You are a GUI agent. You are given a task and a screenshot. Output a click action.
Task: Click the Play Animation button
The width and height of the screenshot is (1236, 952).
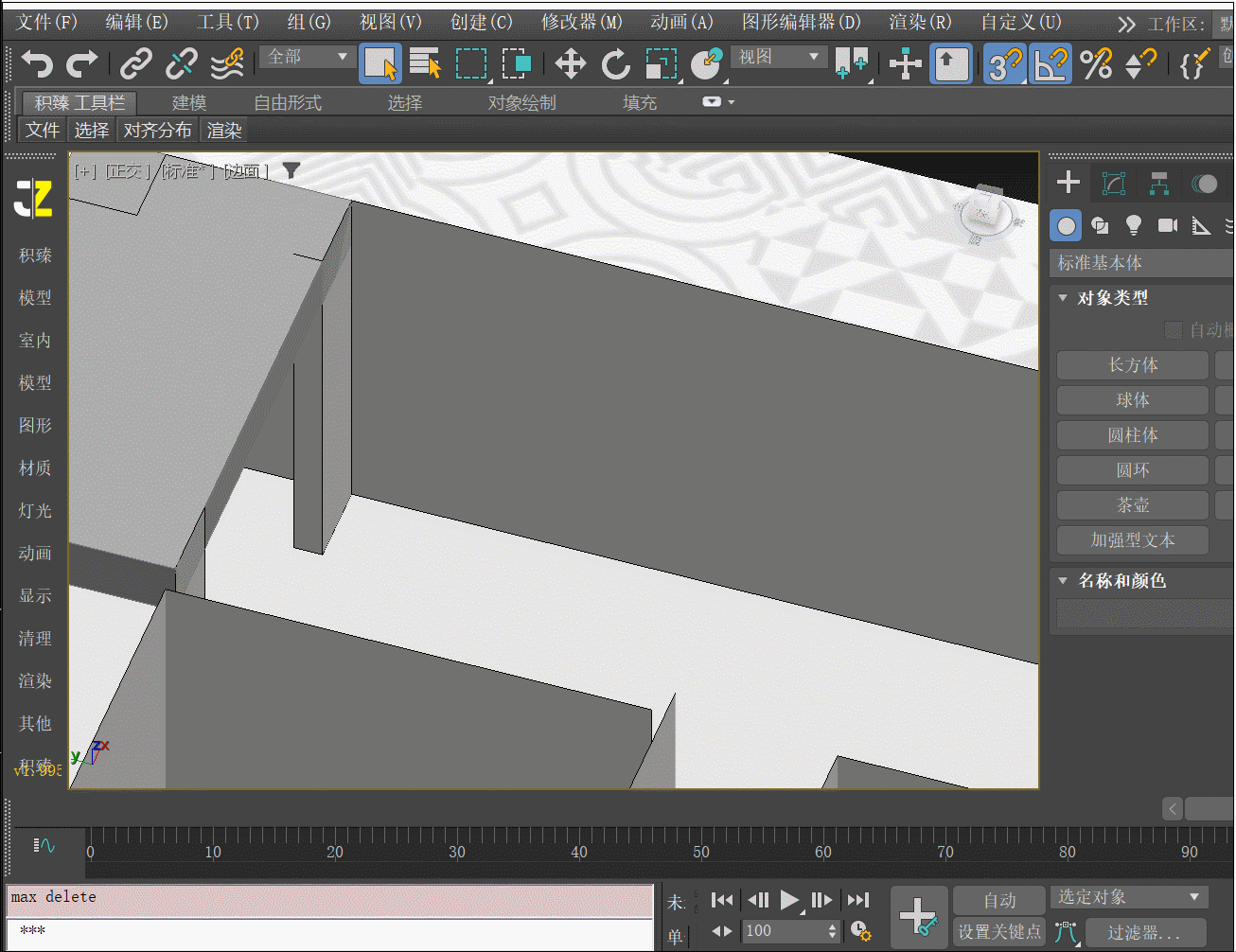click(789, 901)
